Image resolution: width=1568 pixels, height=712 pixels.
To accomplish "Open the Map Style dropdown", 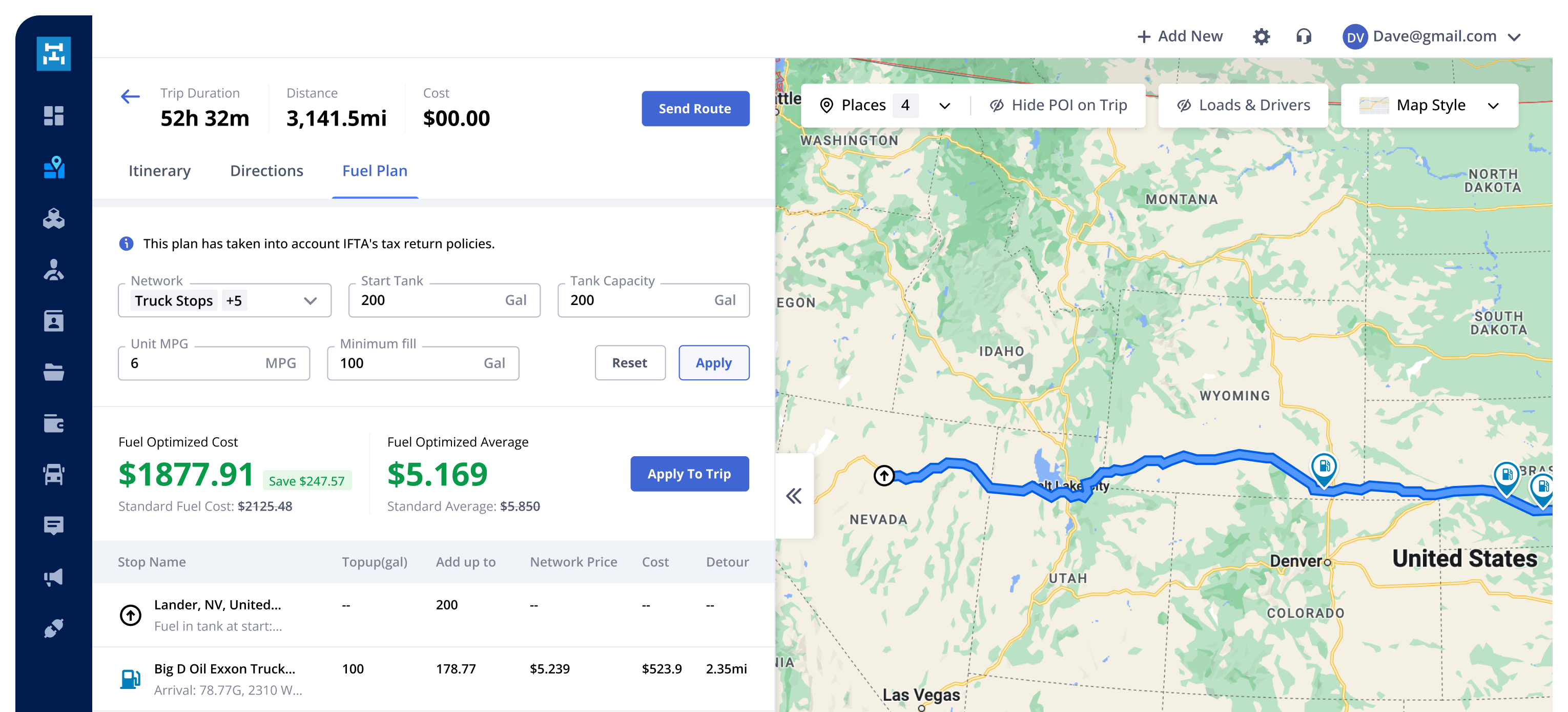I will (1429, 106).
